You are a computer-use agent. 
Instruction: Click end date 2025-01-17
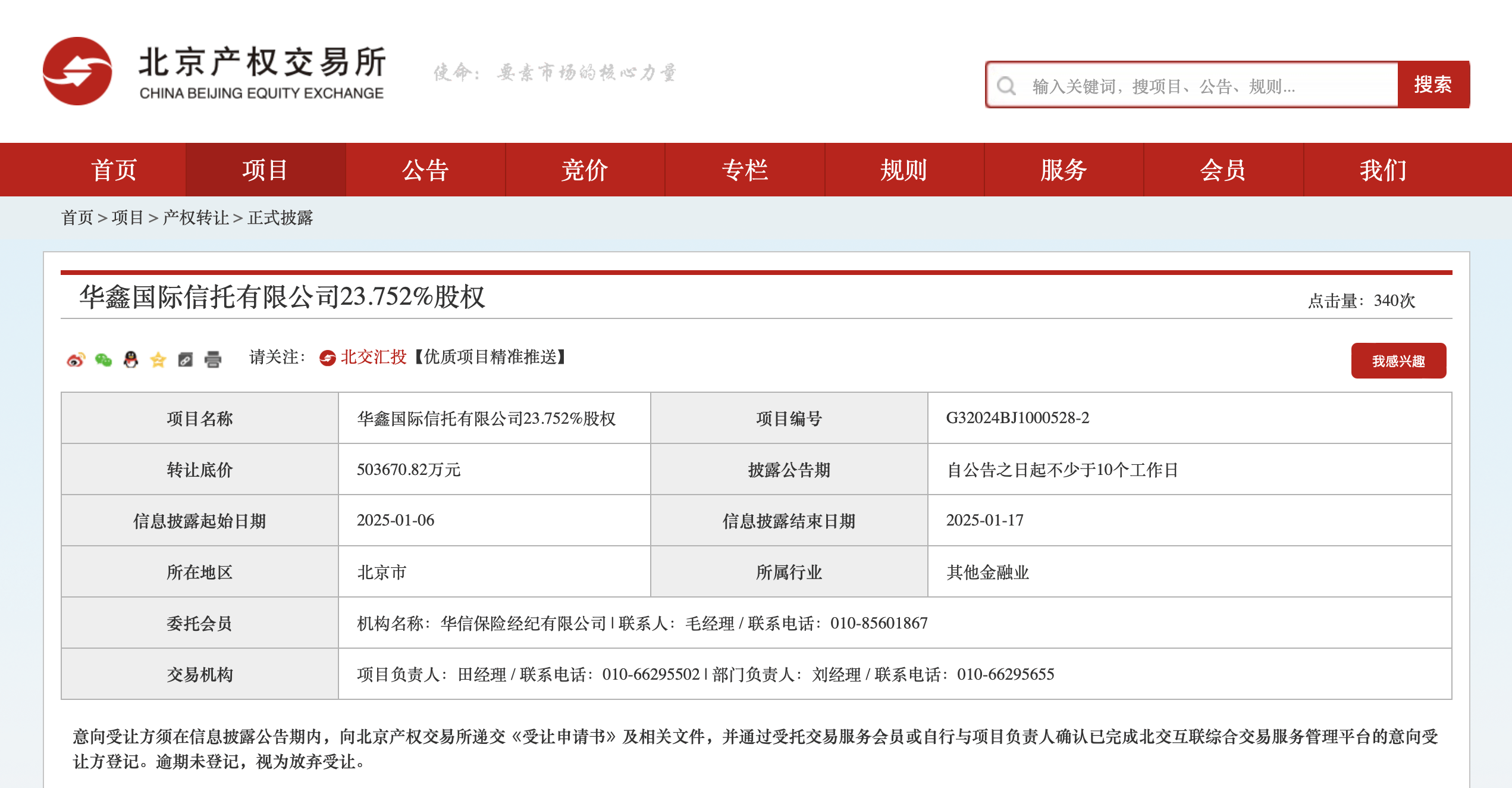pos(985,520)
